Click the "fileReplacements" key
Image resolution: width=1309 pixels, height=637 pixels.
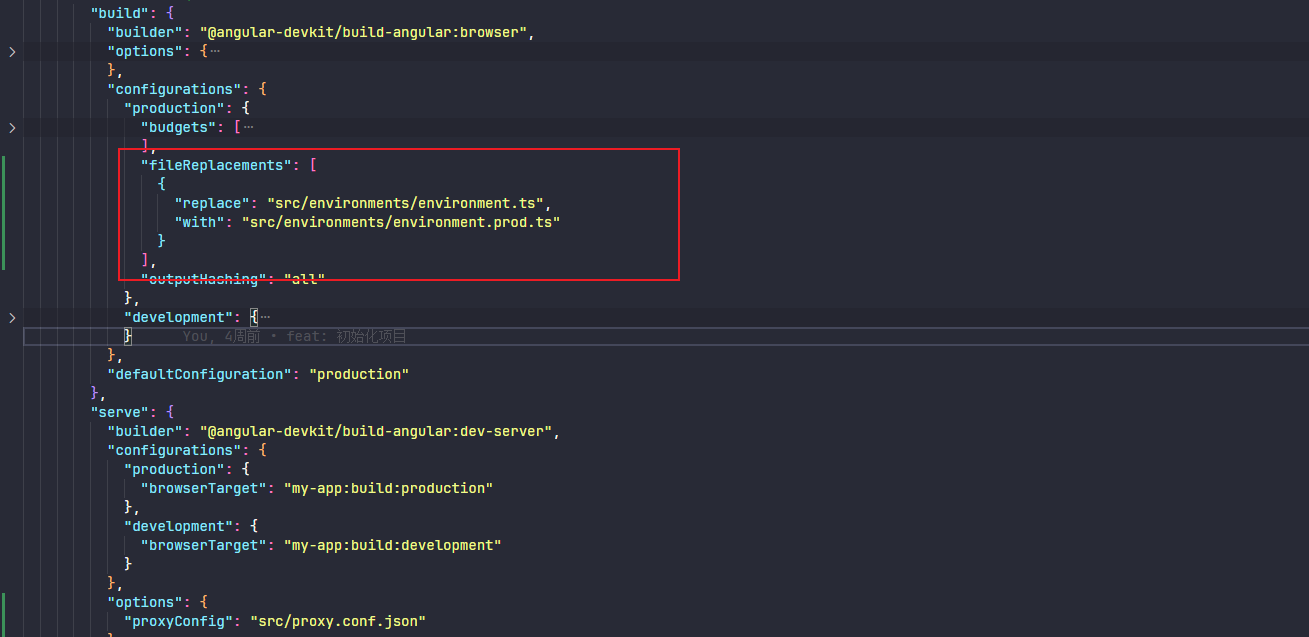[x=212, y=165]
